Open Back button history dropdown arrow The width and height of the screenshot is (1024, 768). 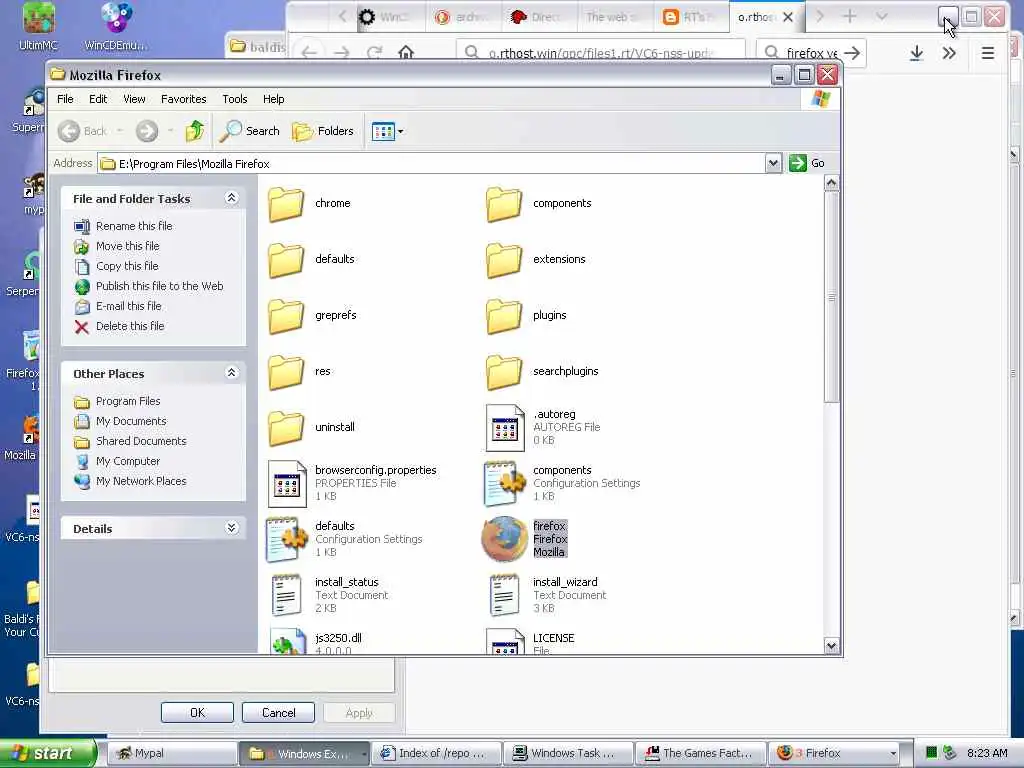coord(120,131)
